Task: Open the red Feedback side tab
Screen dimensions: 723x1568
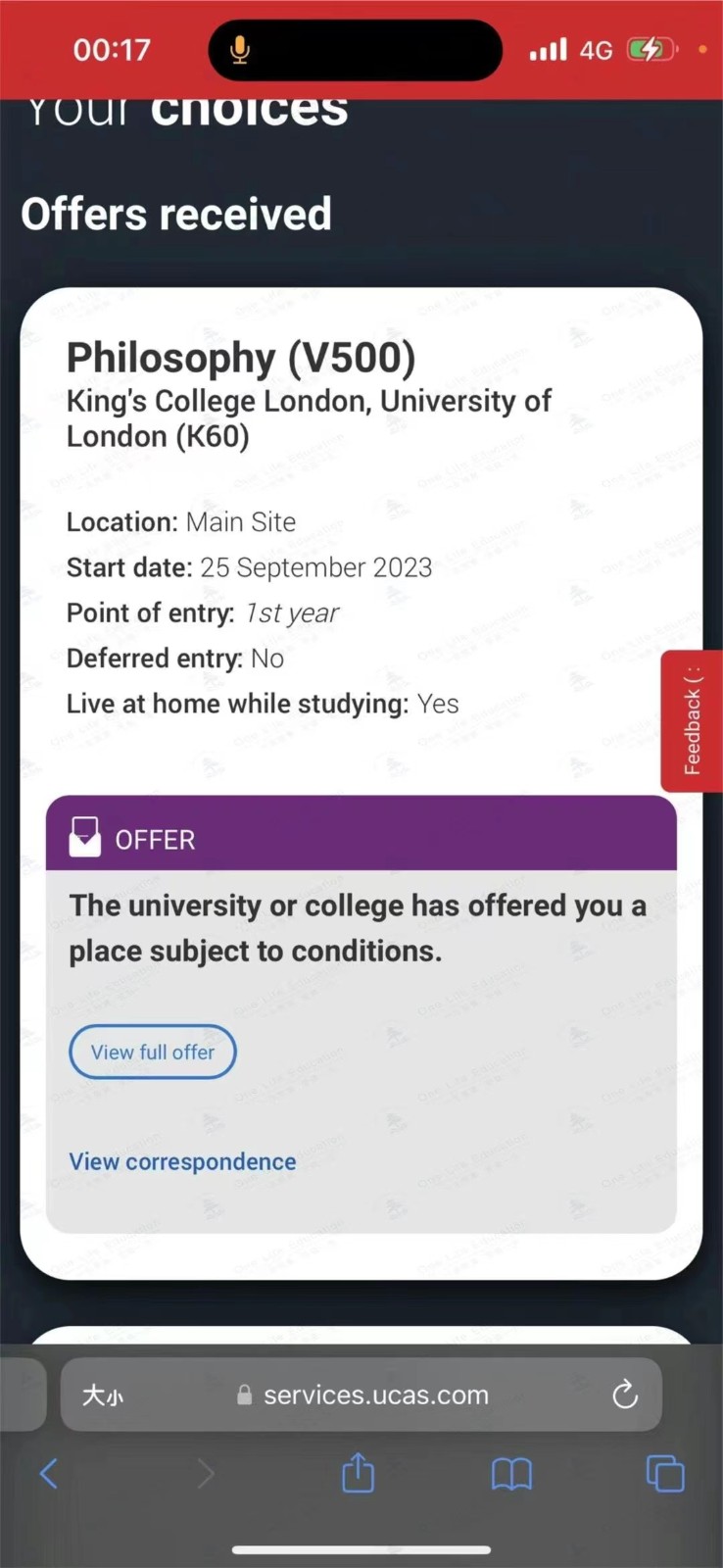Action: [x=693, y=720]
